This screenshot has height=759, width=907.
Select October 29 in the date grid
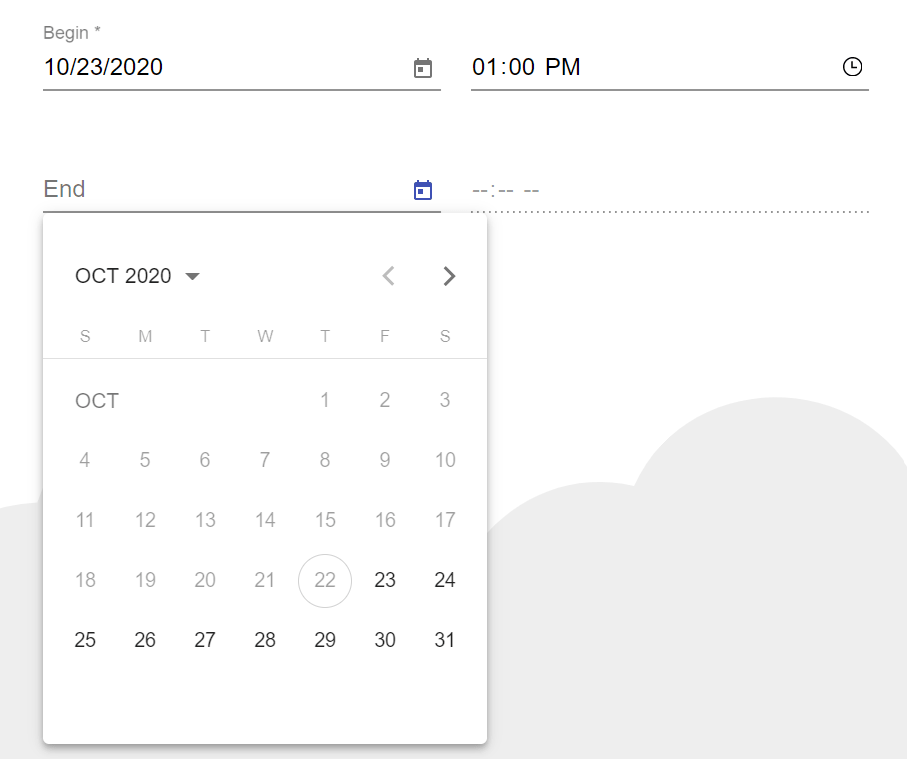325,640
